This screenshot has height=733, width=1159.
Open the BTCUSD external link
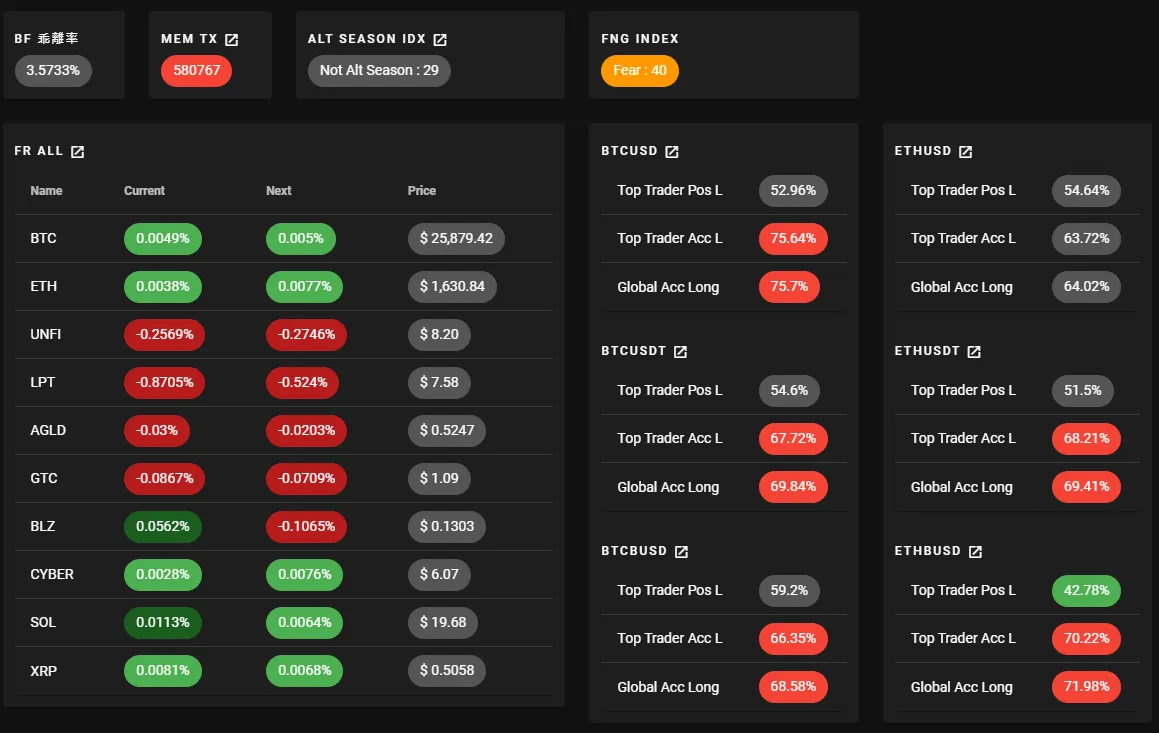673,151
